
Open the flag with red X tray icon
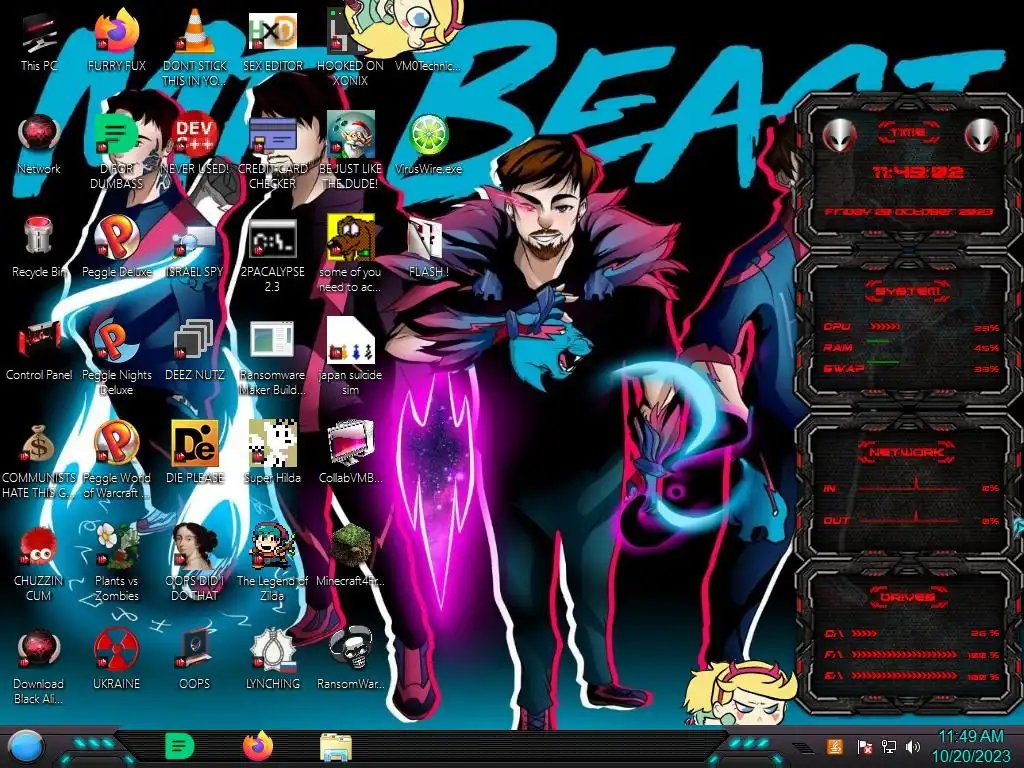(864, 746)
